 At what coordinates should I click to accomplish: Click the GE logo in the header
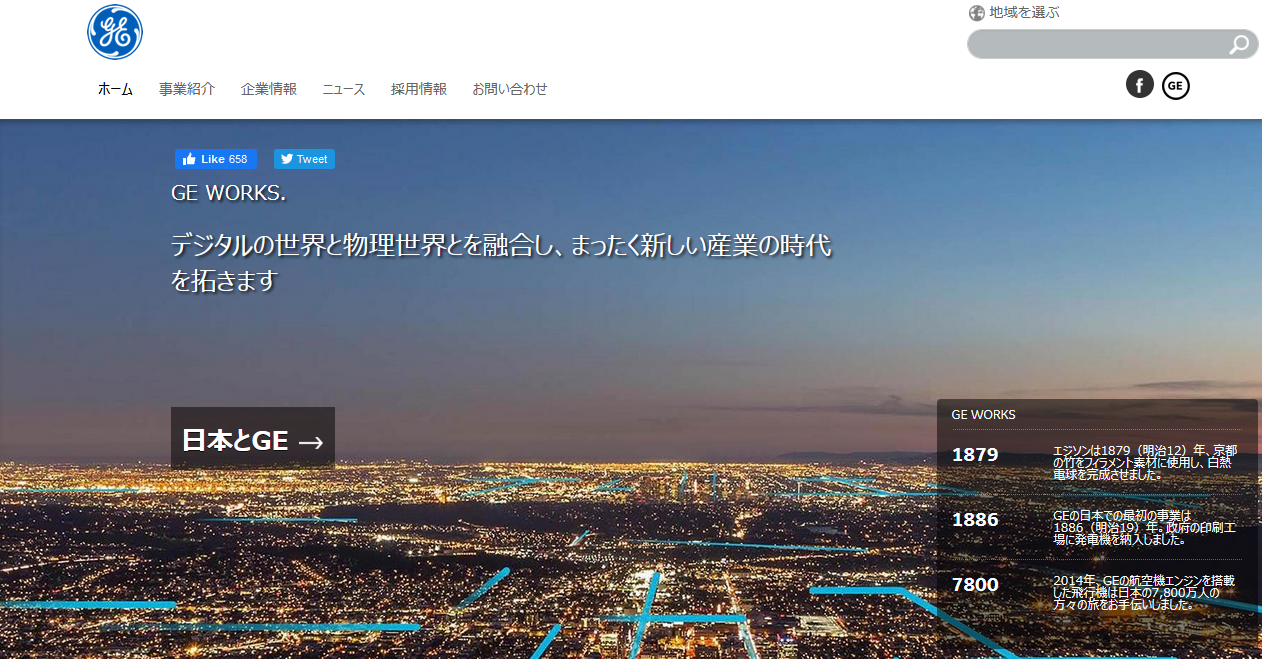115,32
